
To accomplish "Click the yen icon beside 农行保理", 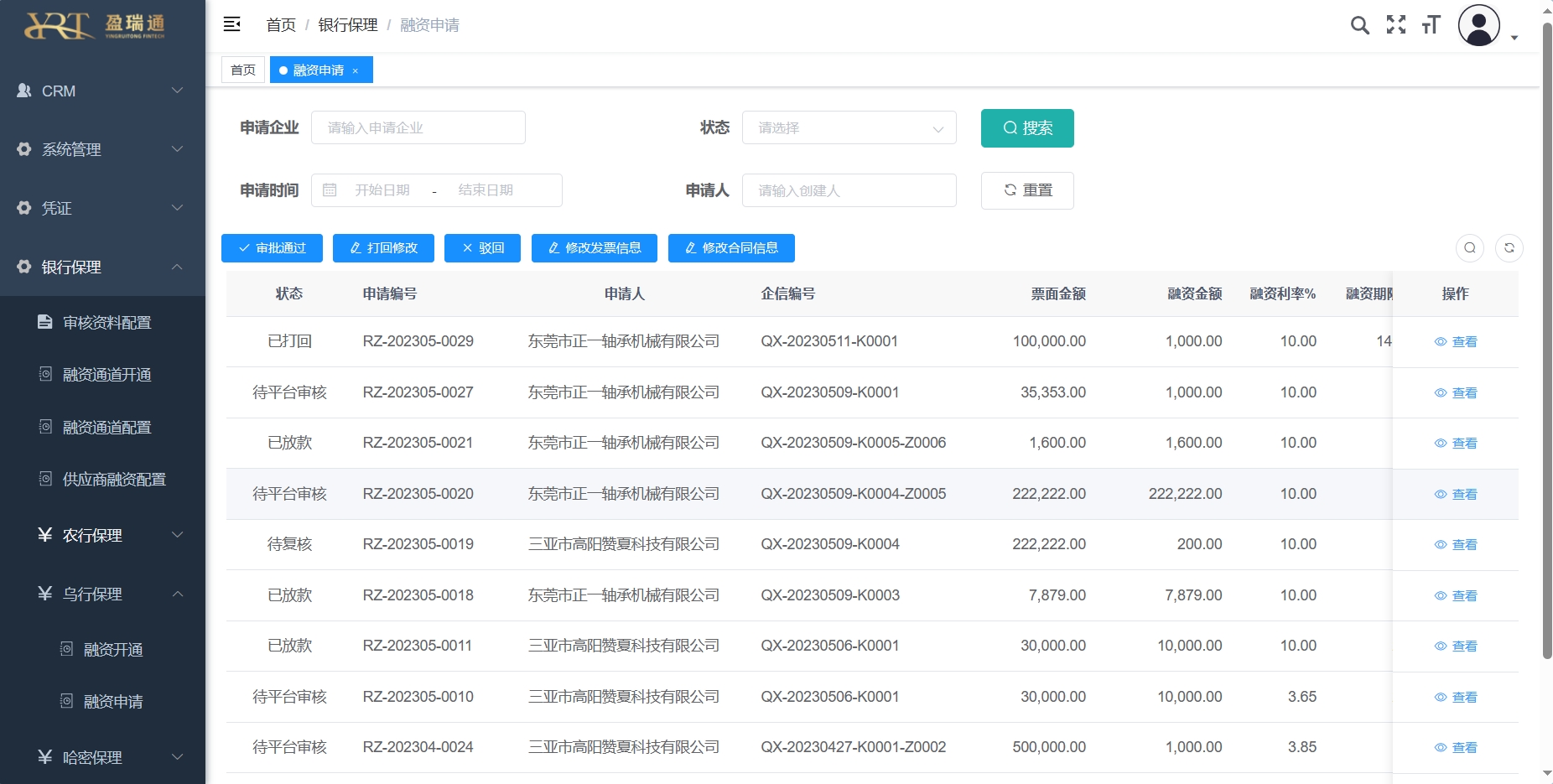I will [45, 535].
